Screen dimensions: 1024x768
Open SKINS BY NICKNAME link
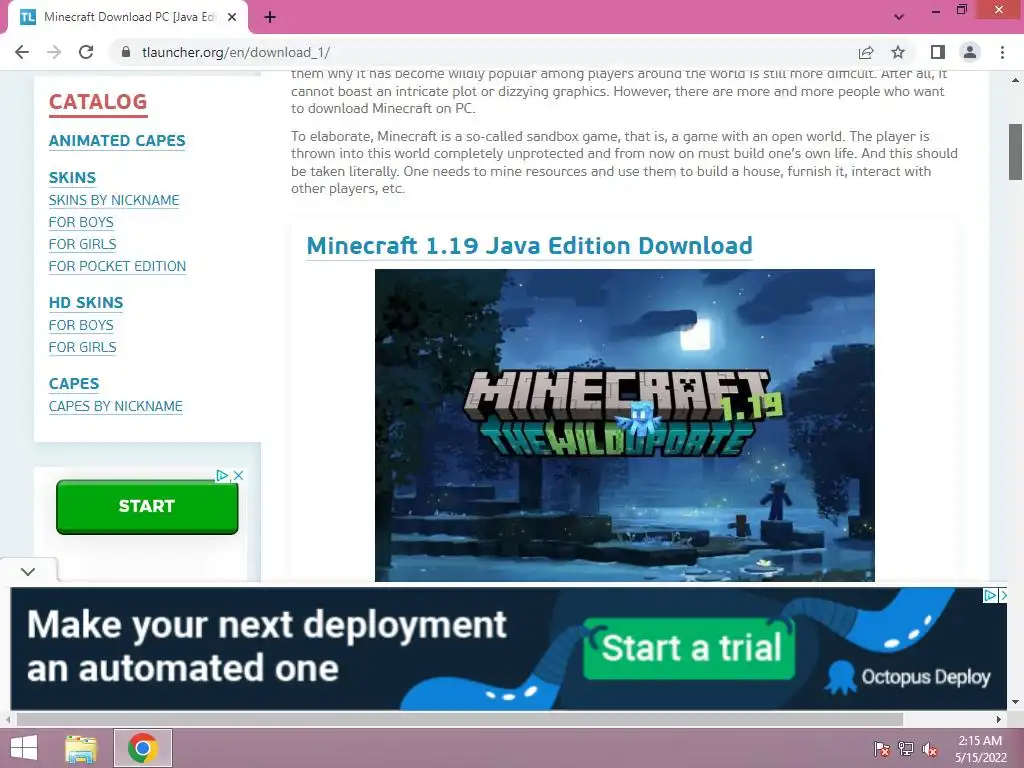[x=114, y=200]
